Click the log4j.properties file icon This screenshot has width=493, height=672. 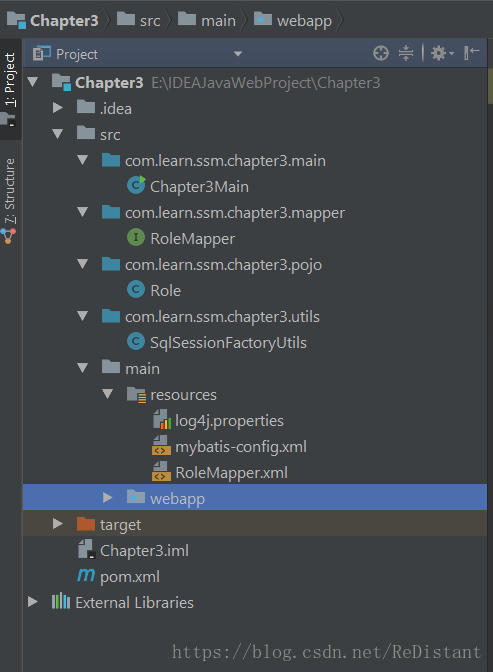click(x=162, y=420)
